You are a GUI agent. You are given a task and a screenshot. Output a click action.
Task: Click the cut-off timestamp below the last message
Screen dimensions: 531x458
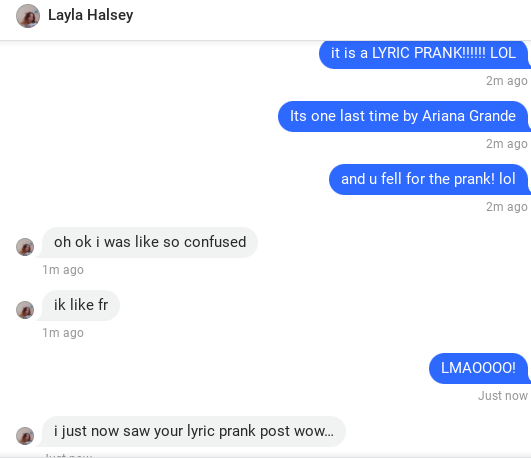[69, 455]
